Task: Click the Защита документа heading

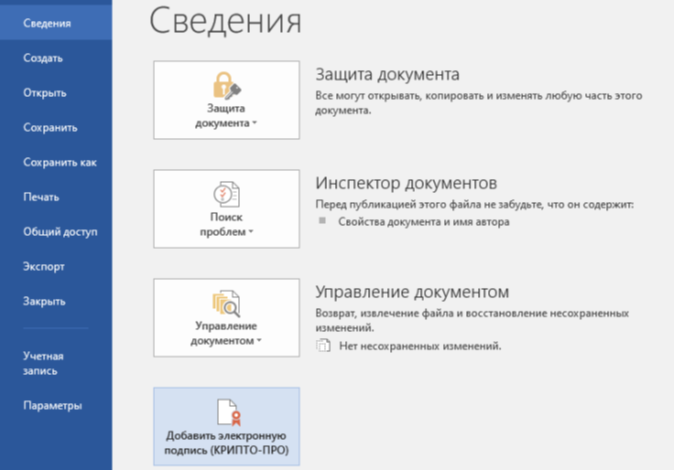Action: (387, 74)
